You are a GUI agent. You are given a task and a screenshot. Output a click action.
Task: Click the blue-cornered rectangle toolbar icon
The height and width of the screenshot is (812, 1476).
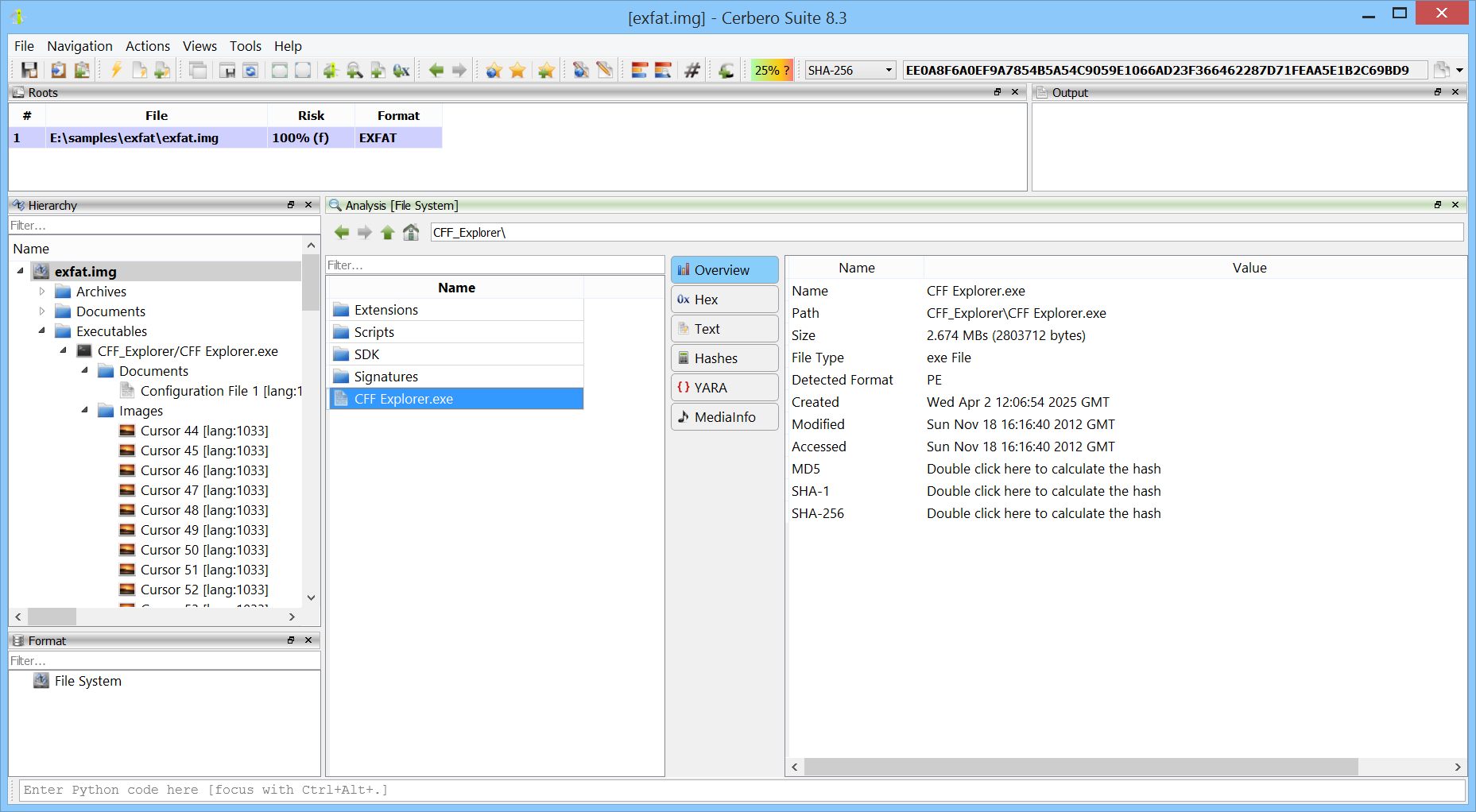pos(303,70)
